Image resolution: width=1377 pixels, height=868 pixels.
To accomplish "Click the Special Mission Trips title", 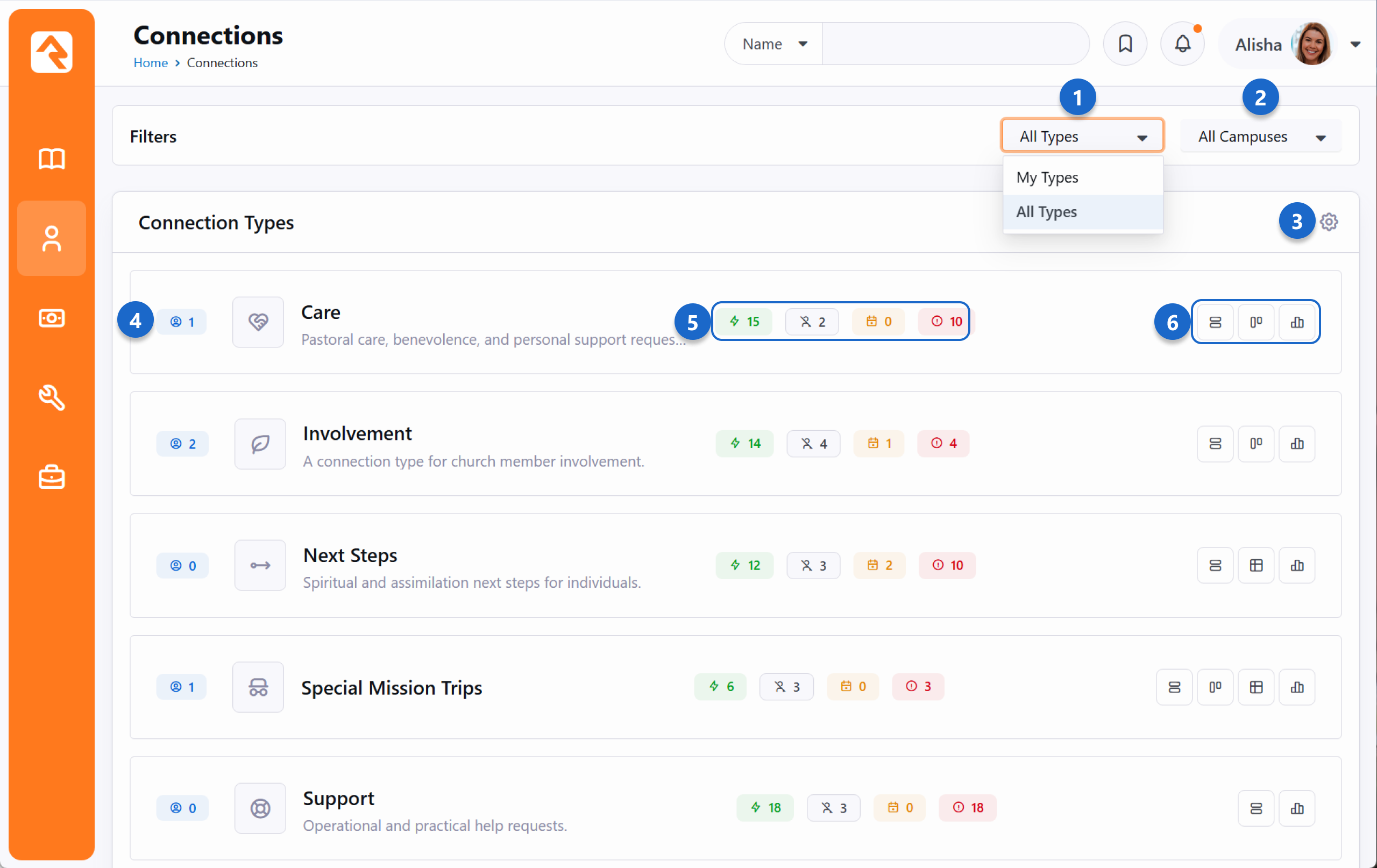I will (391, 687).
